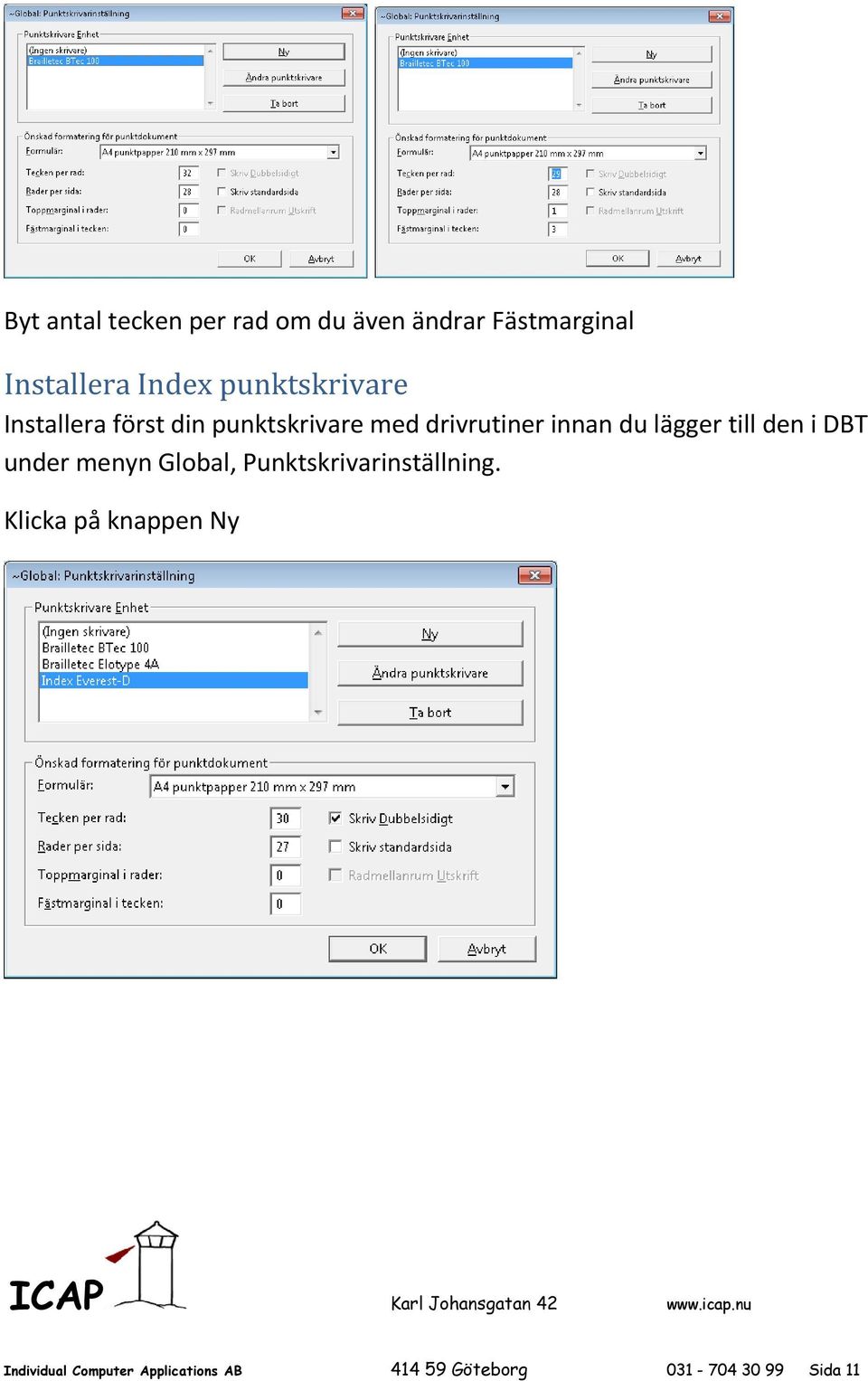Click OK in top-right dialog
The height and width of the screenshot is (1381, 868).
click(x=618, y=259)
